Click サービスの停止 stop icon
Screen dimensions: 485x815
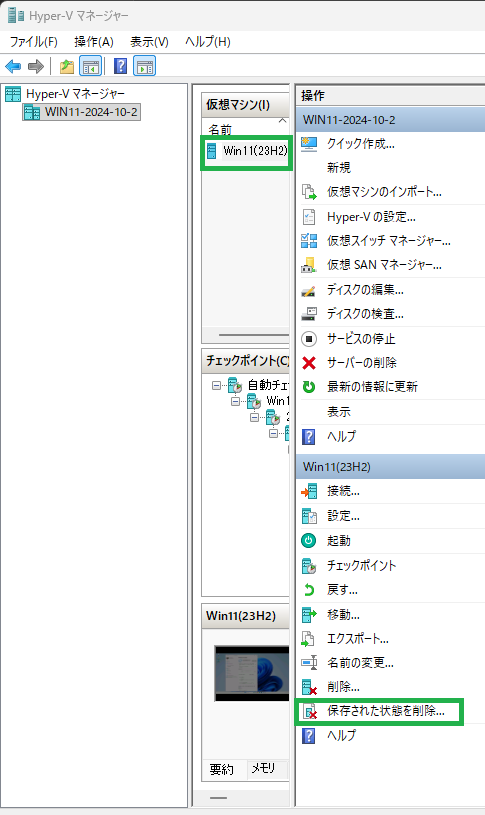309,339
